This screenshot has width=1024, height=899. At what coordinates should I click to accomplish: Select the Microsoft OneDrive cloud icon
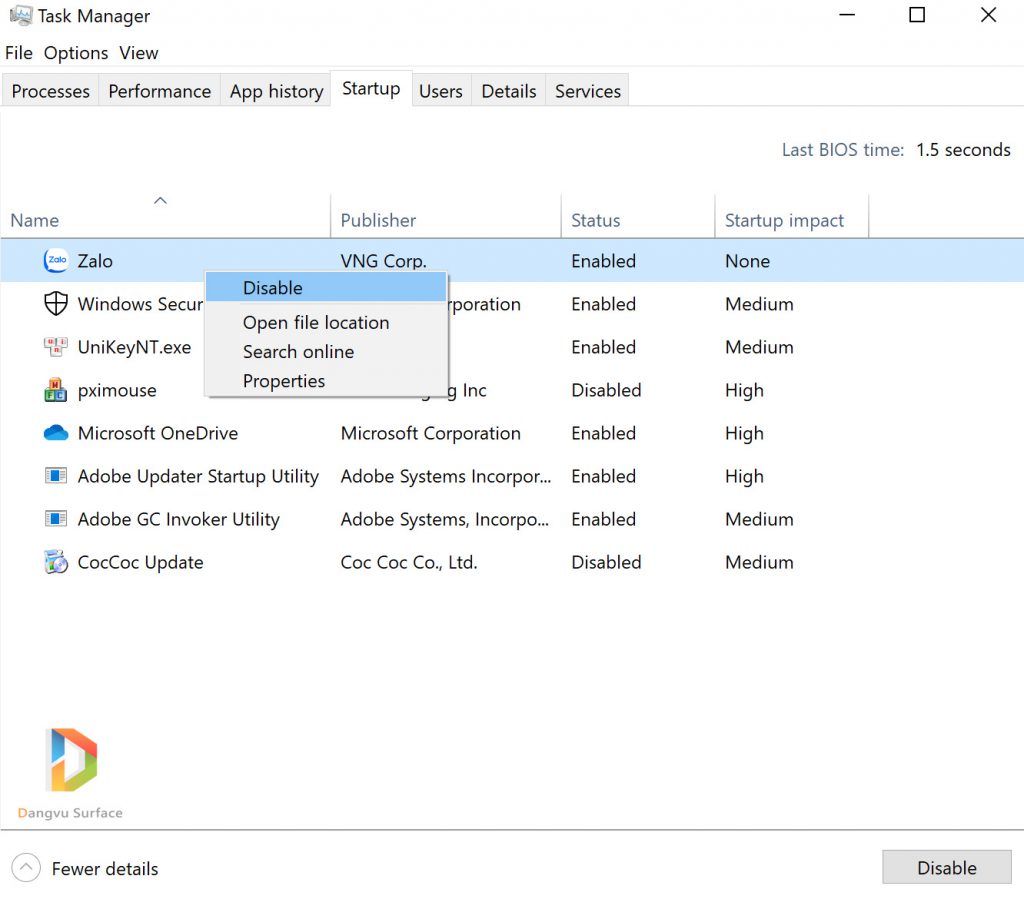[56, 433]
